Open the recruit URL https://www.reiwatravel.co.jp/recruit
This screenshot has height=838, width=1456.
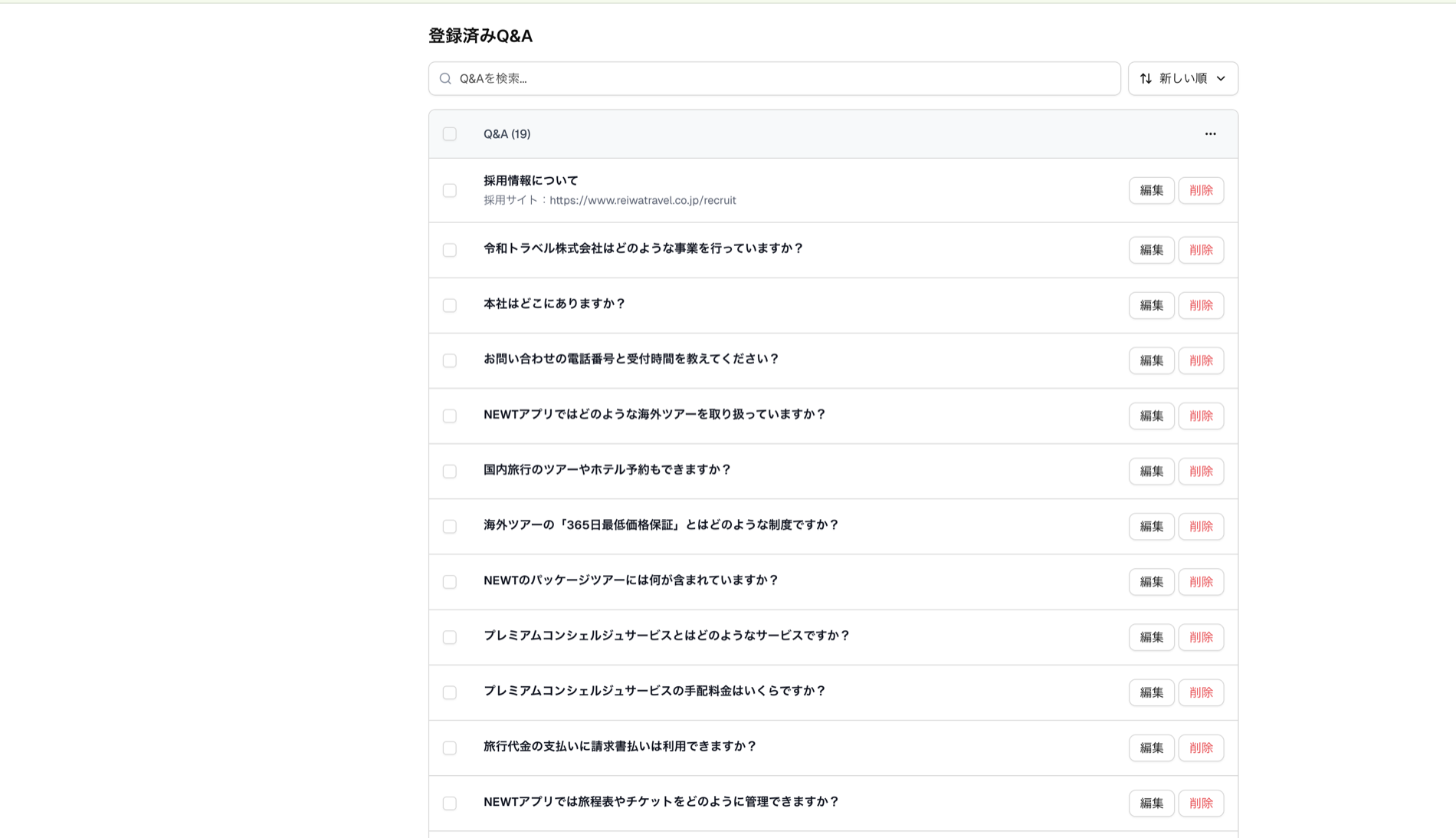643,200
